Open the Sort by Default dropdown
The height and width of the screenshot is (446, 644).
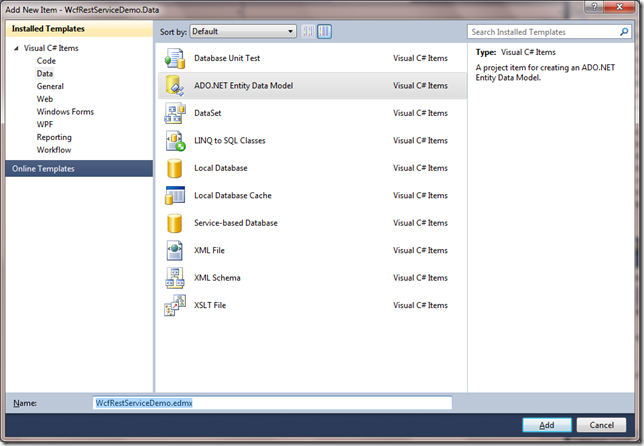click(x=243, y=31)
